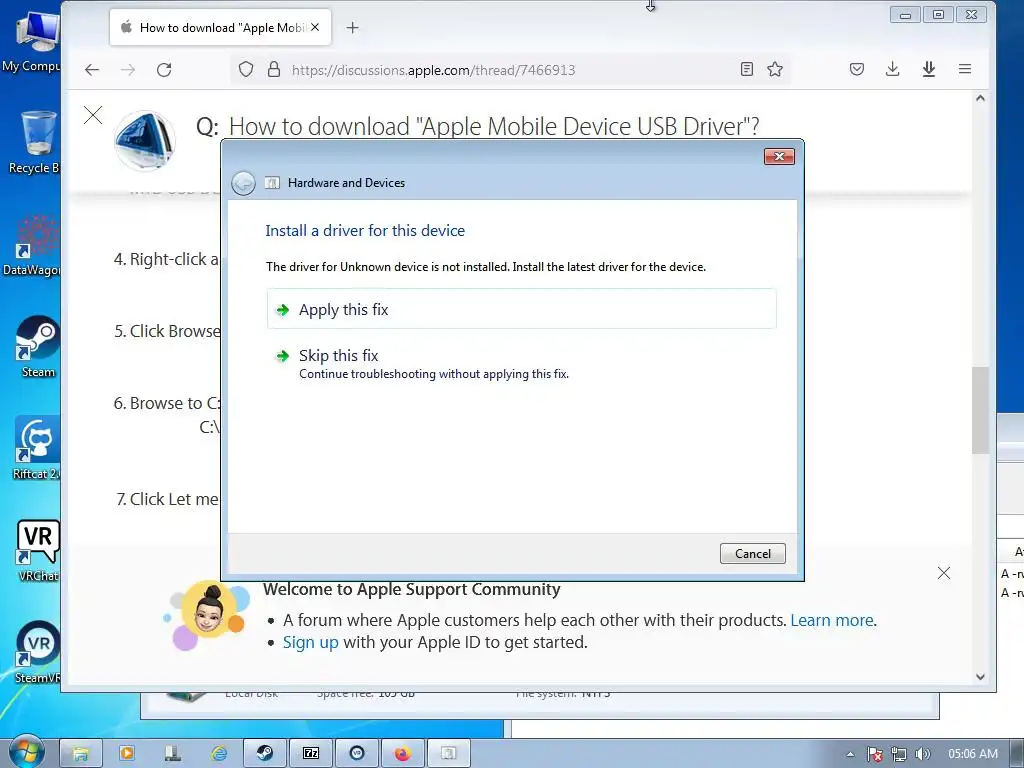The image size is (1024, 768).
Task: Click the page scrollbar up arrow
Action: tap(980, 98)
